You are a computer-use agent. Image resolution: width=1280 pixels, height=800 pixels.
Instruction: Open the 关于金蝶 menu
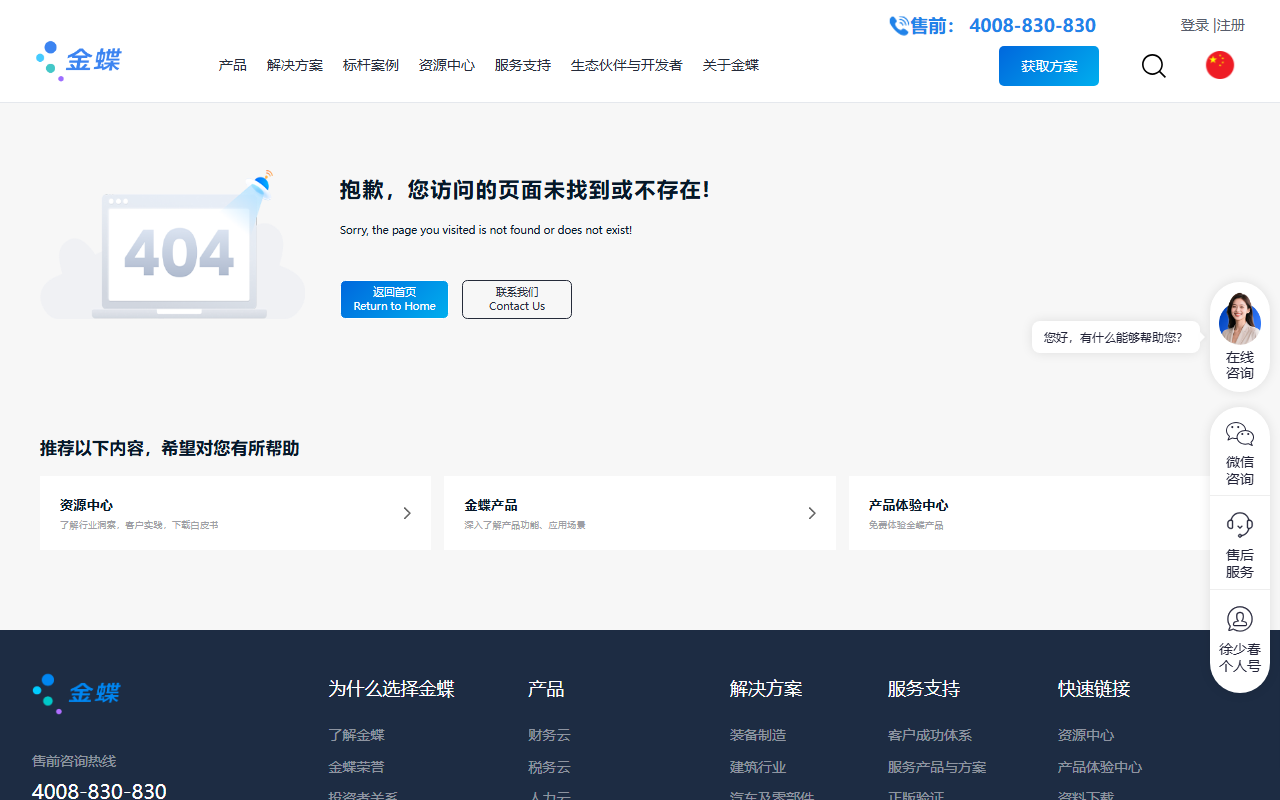730,65
